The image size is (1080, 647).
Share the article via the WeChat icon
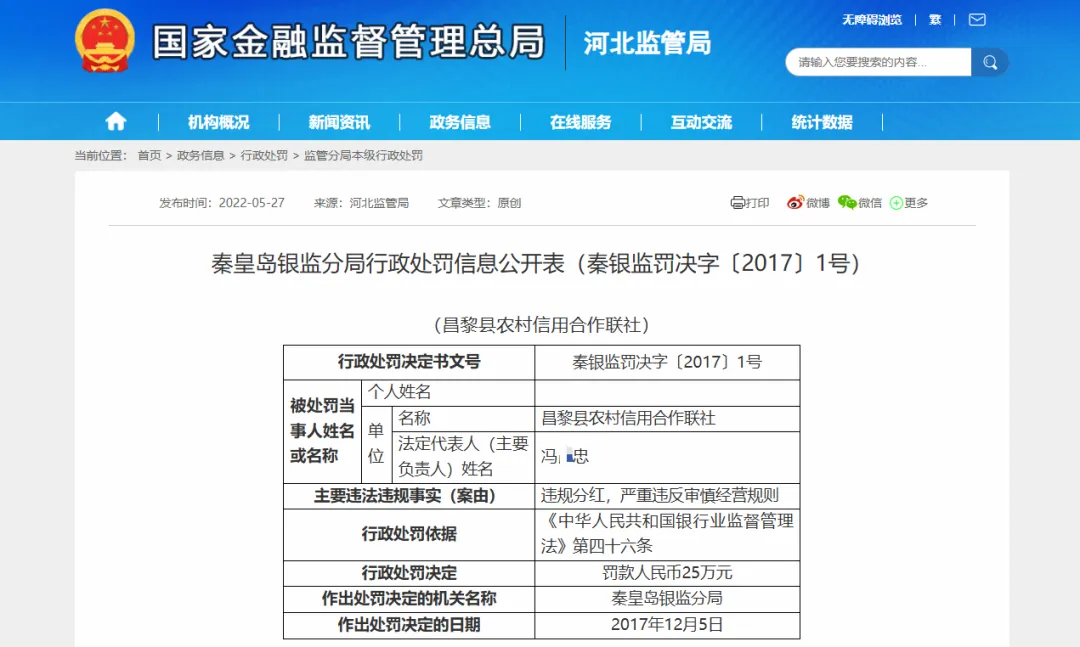click(861, 202)
